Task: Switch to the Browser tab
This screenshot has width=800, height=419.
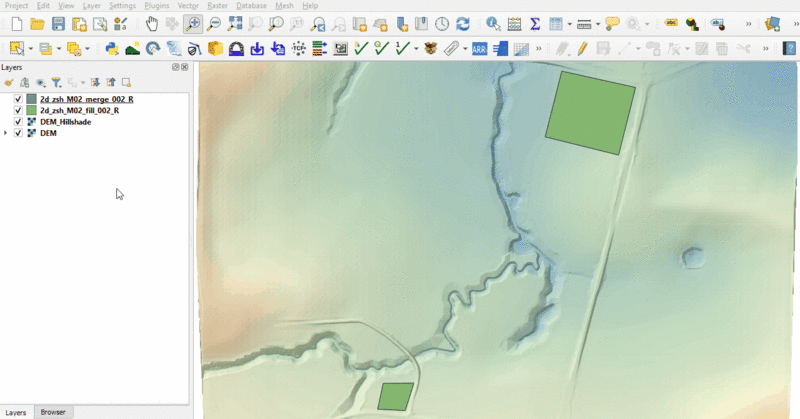Action: (x=52, y=412)
